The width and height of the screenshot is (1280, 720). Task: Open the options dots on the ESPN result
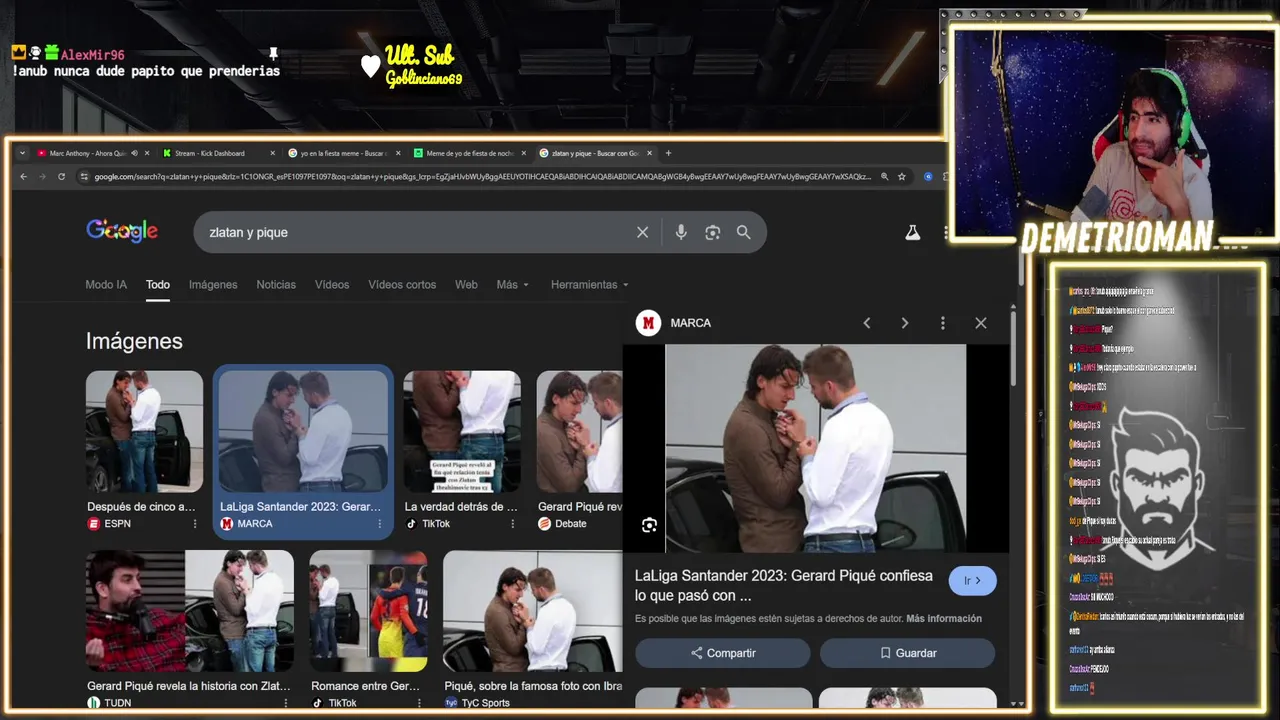pos(195,524)
